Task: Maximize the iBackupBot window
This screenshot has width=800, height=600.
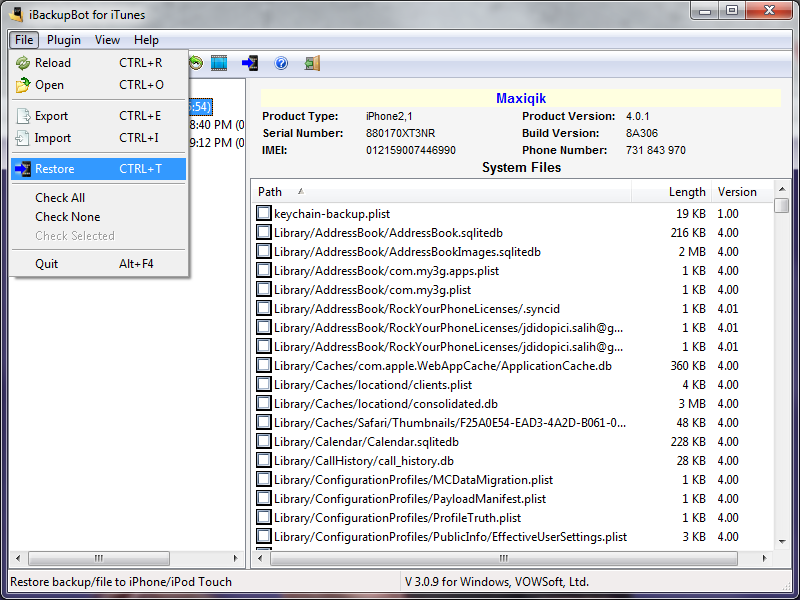Action: click(732, 10)
